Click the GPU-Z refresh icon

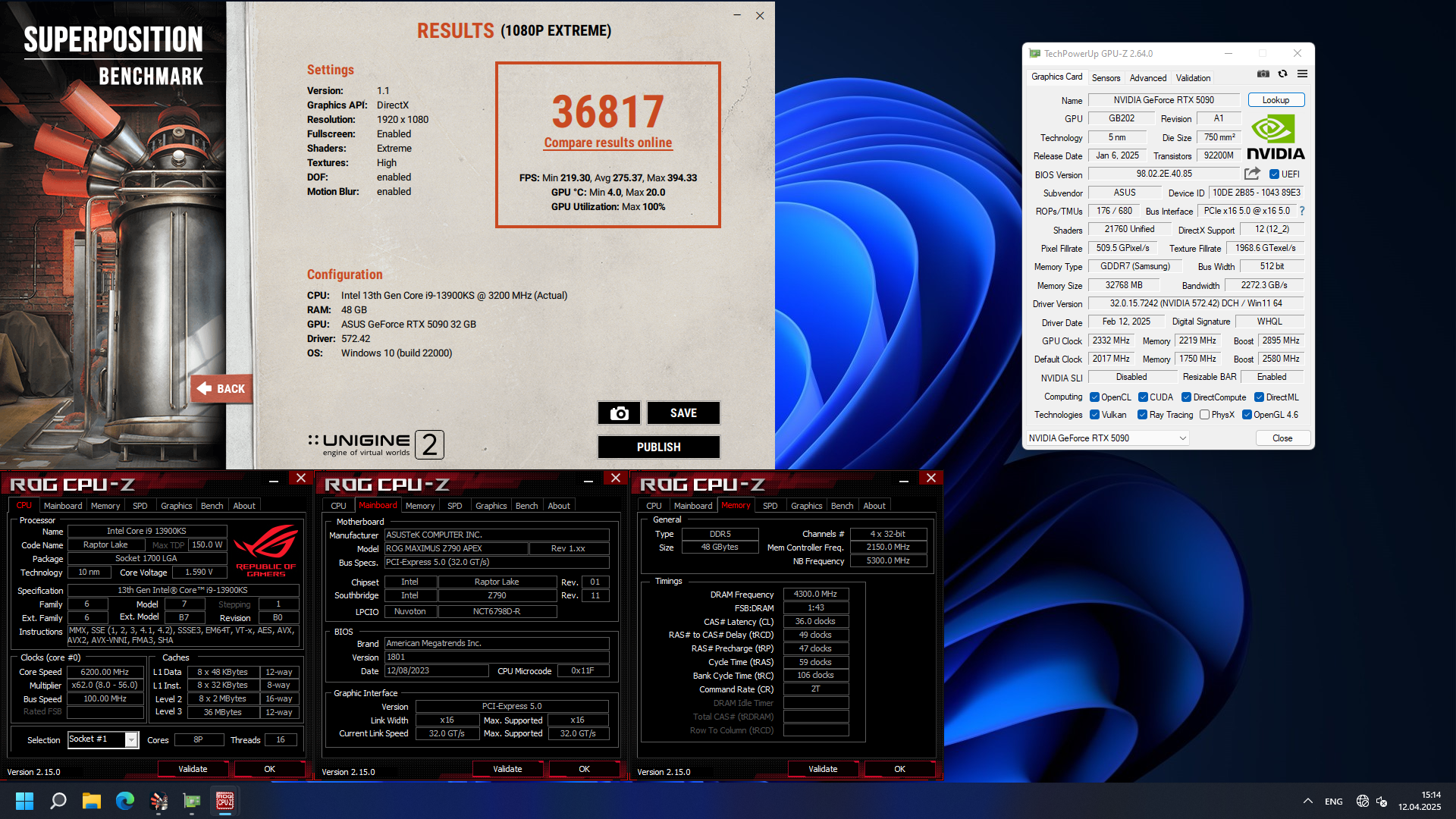click(x=1282, y=74)
